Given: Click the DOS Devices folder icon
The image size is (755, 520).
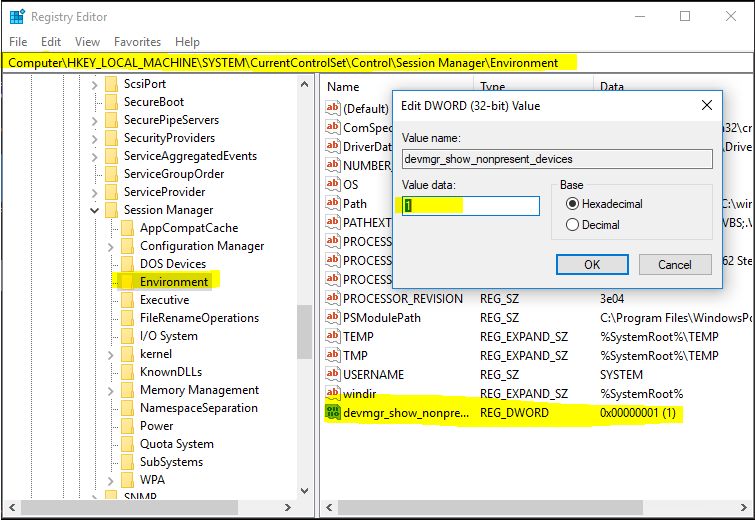Looking at the screenshot, I should [x=128, y=264].
